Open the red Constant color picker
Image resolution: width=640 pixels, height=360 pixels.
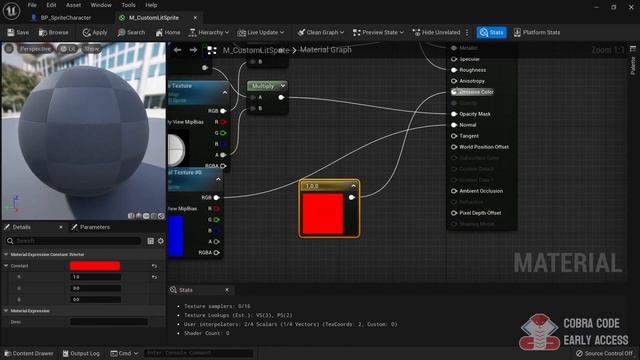tap(95, 266)
